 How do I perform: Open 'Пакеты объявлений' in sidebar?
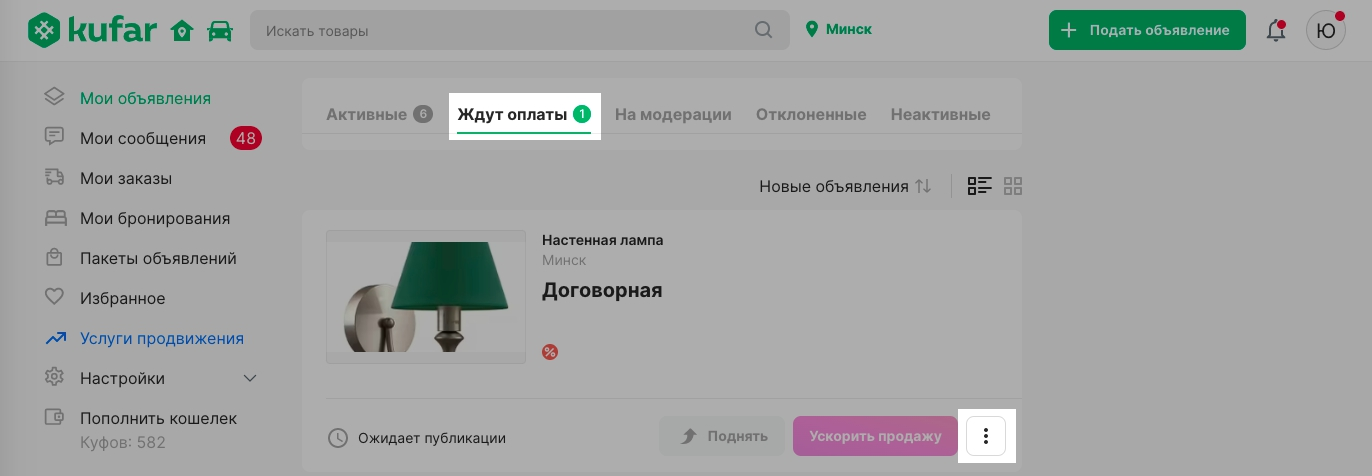coord(158,258)
